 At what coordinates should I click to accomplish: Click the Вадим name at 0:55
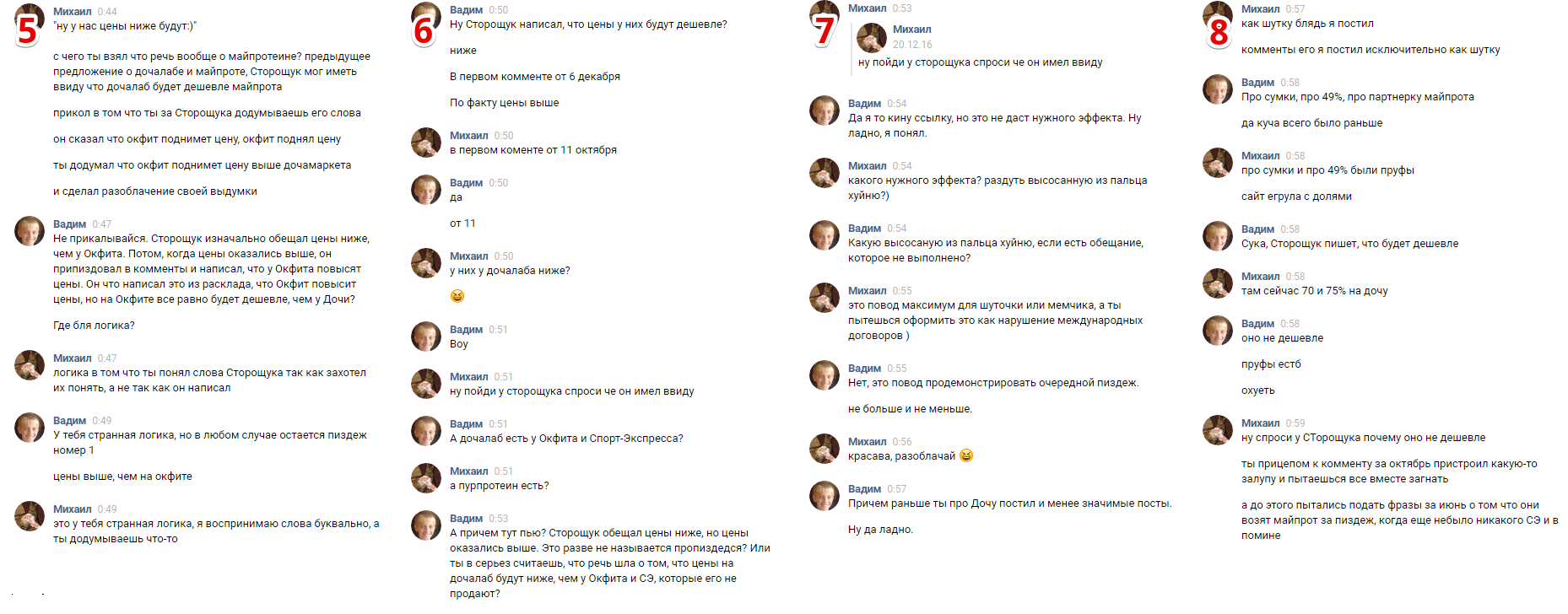pos(864,369)
